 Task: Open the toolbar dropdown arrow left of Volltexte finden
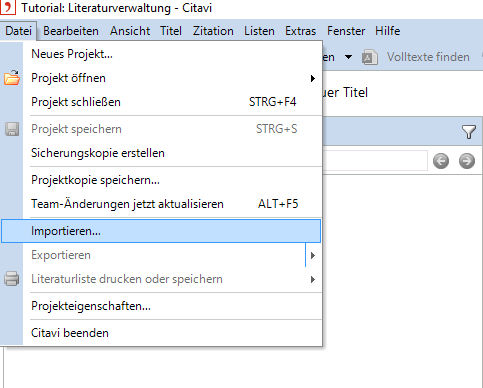348,57
